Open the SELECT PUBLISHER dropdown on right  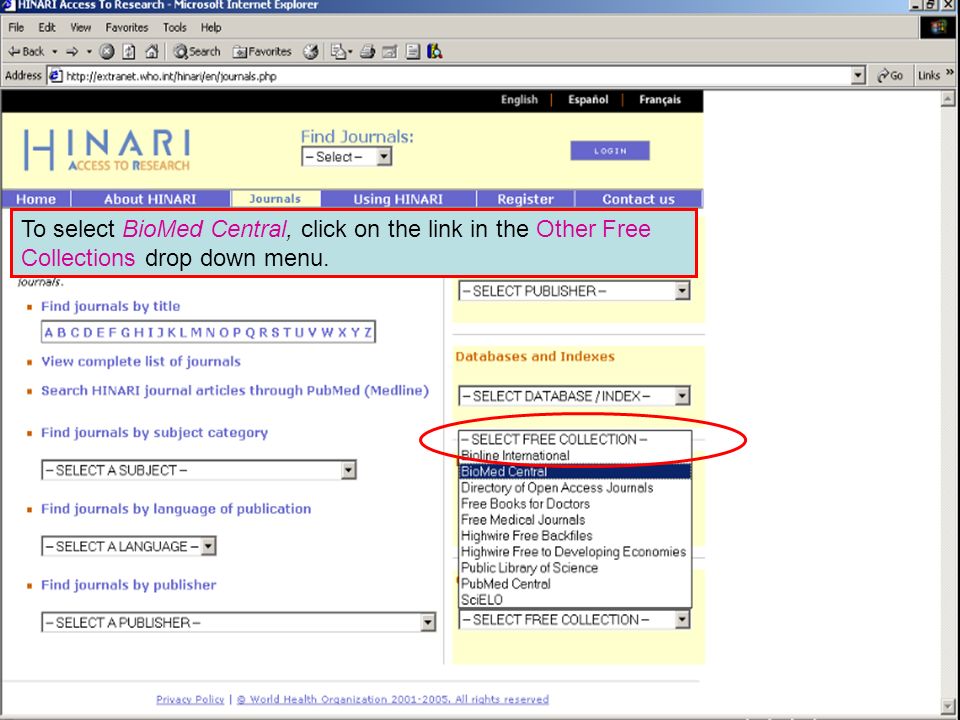click(574, 291)
